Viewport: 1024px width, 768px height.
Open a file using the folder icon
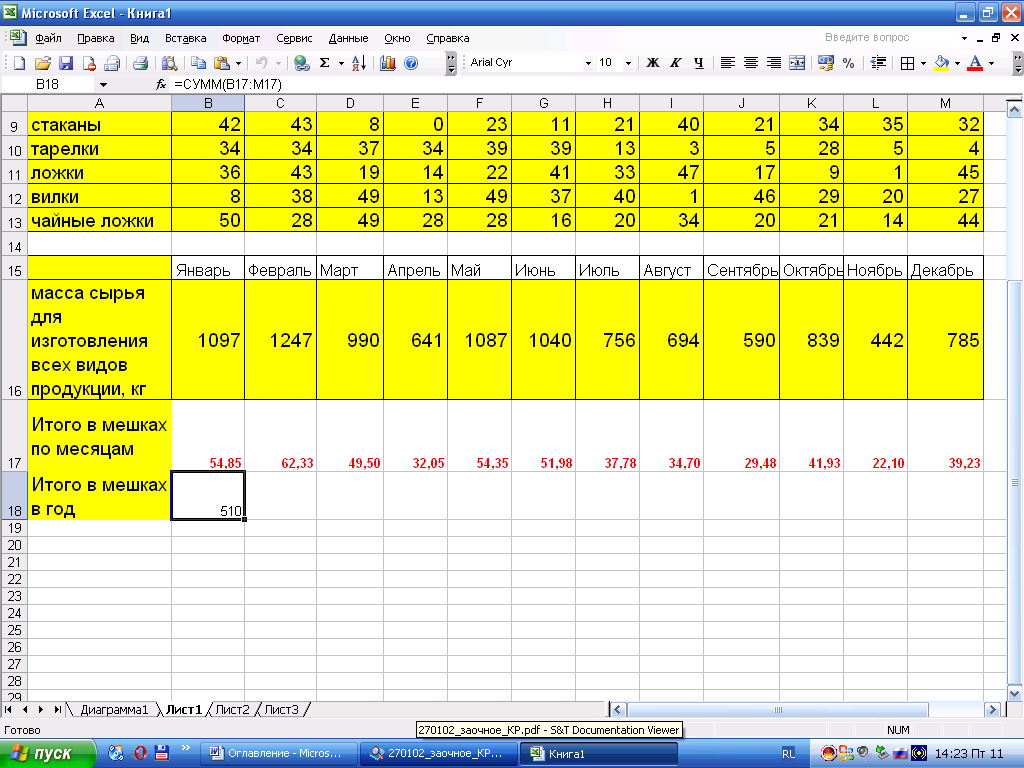click(44, 63)
